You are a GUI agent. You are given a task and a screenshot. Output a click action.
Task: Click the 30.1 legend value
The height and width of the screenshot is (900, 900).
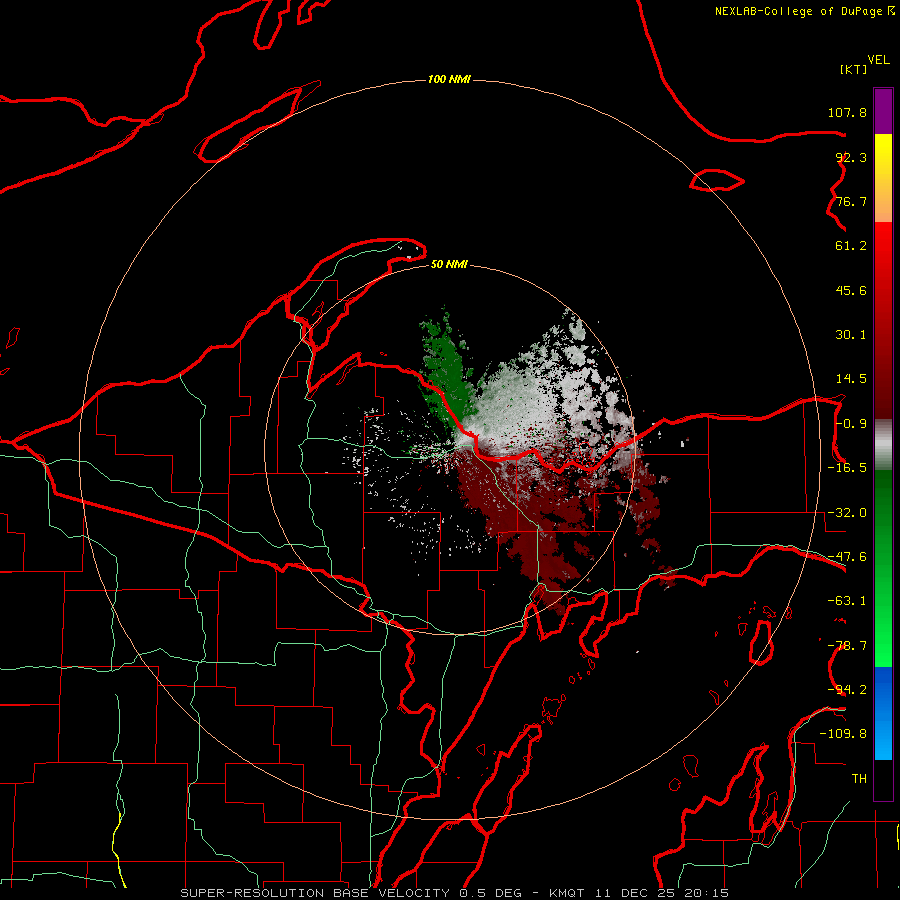point(851,335)
